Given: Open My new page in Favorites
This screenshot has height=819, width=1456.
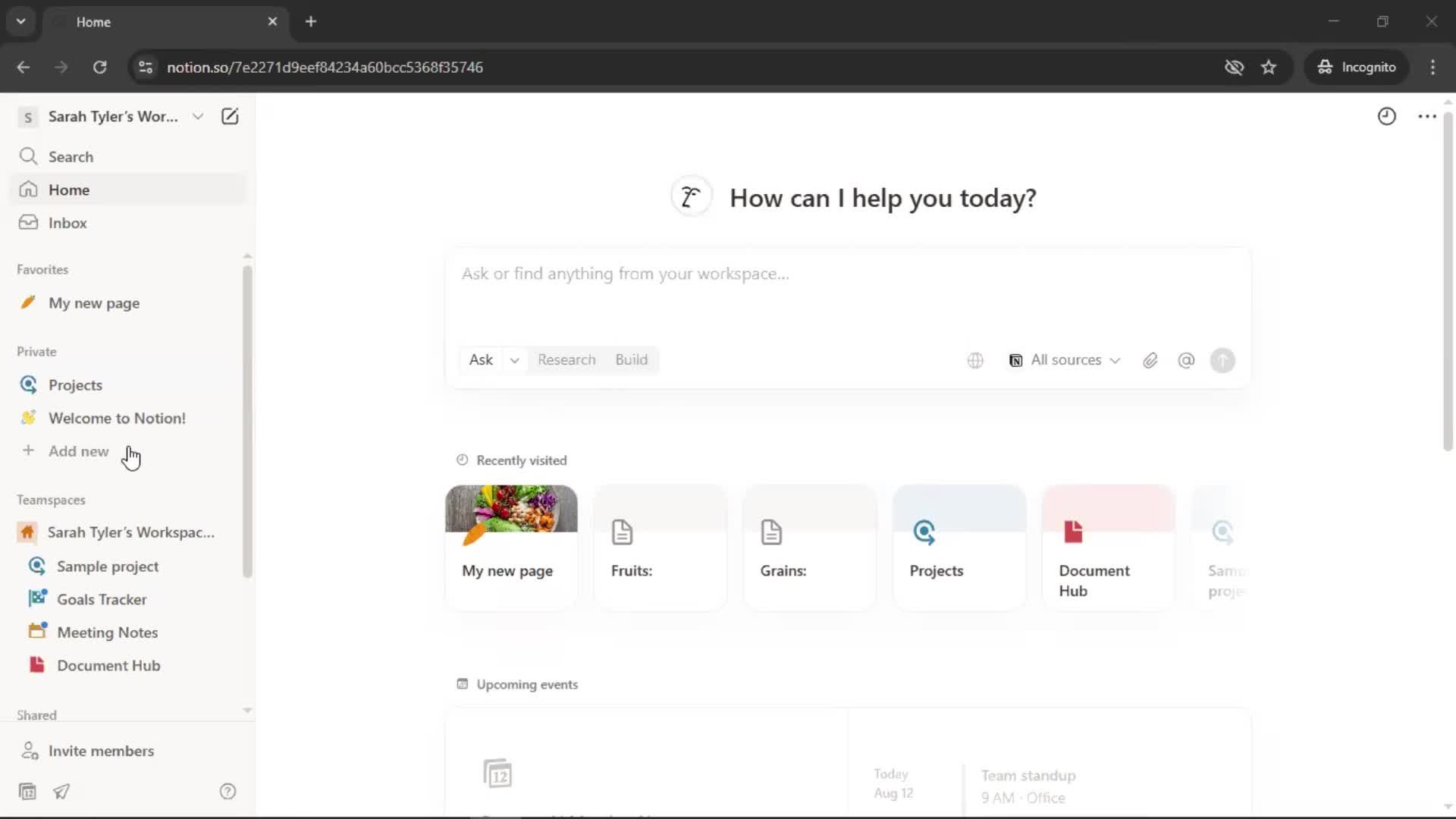Looking at the screenshot, I should [127, 303].
